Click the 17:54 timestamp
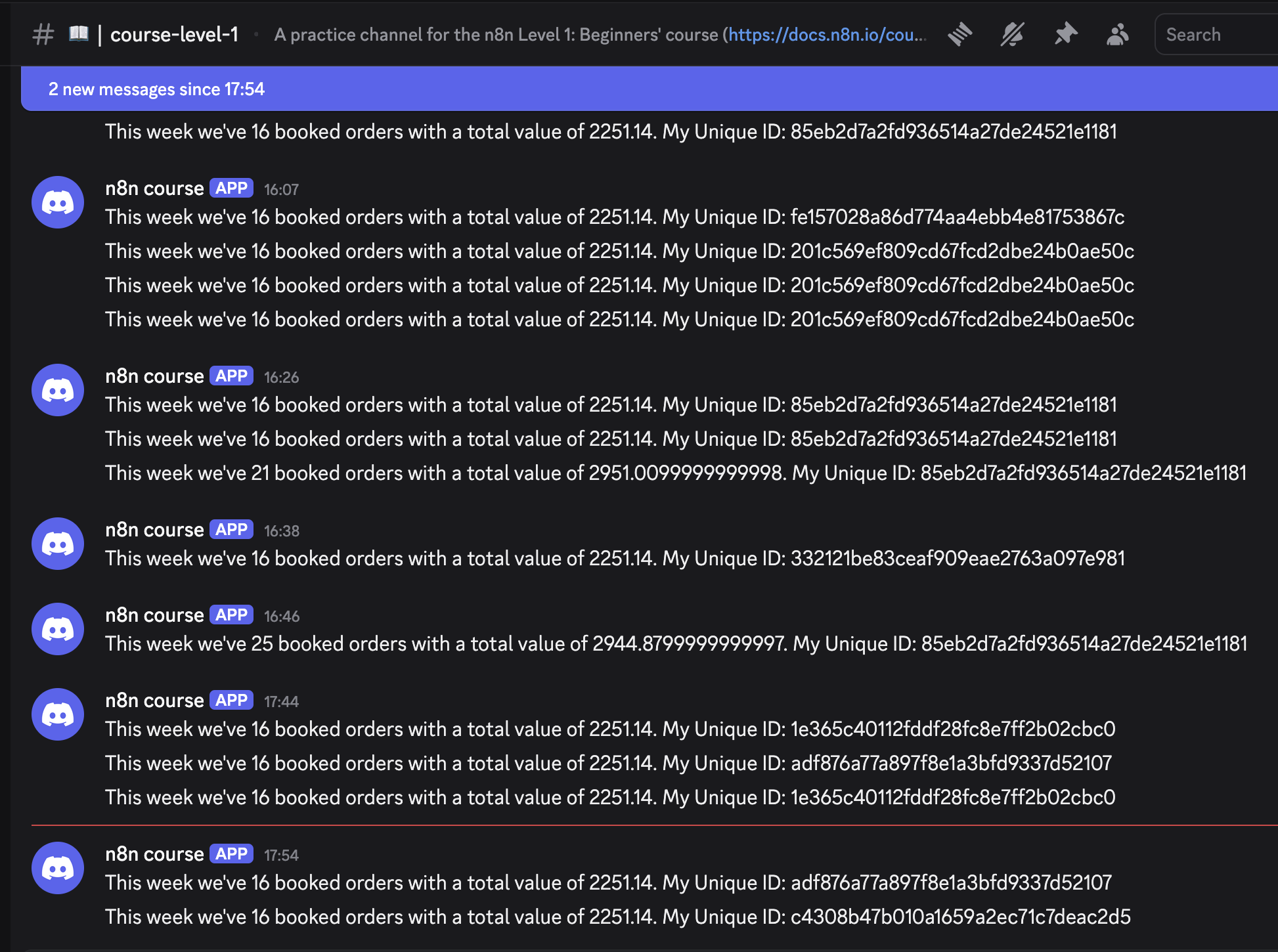The height and width of the screenshot is (952, 1278). (x=281, y=855)
